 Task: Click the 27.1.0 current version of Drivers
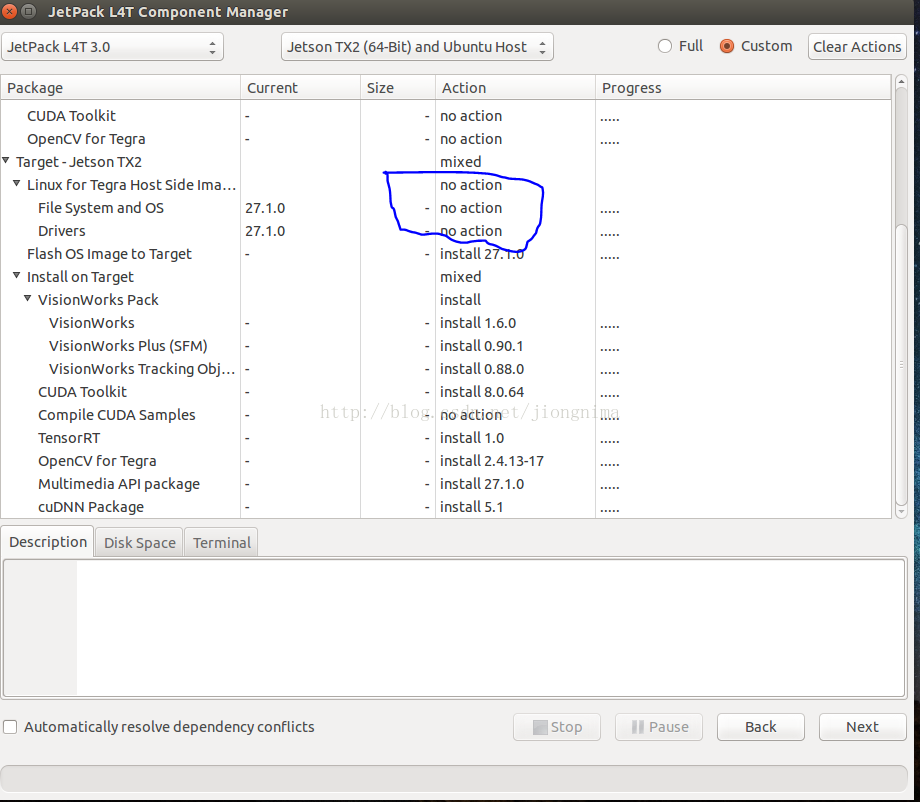tap(265, 231)
